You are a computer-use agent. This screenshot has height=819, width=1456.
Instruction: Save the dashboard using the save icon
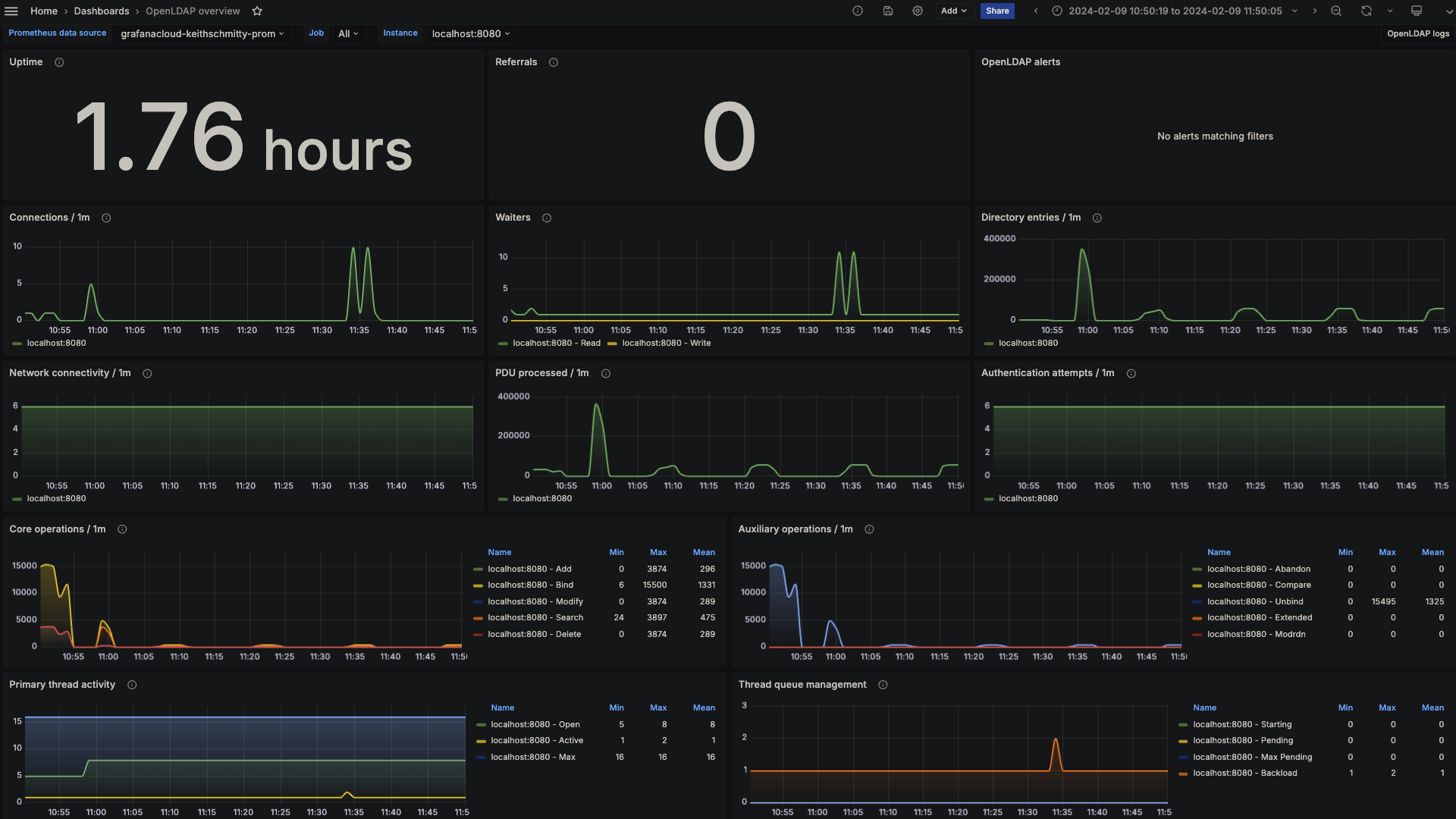887,11
